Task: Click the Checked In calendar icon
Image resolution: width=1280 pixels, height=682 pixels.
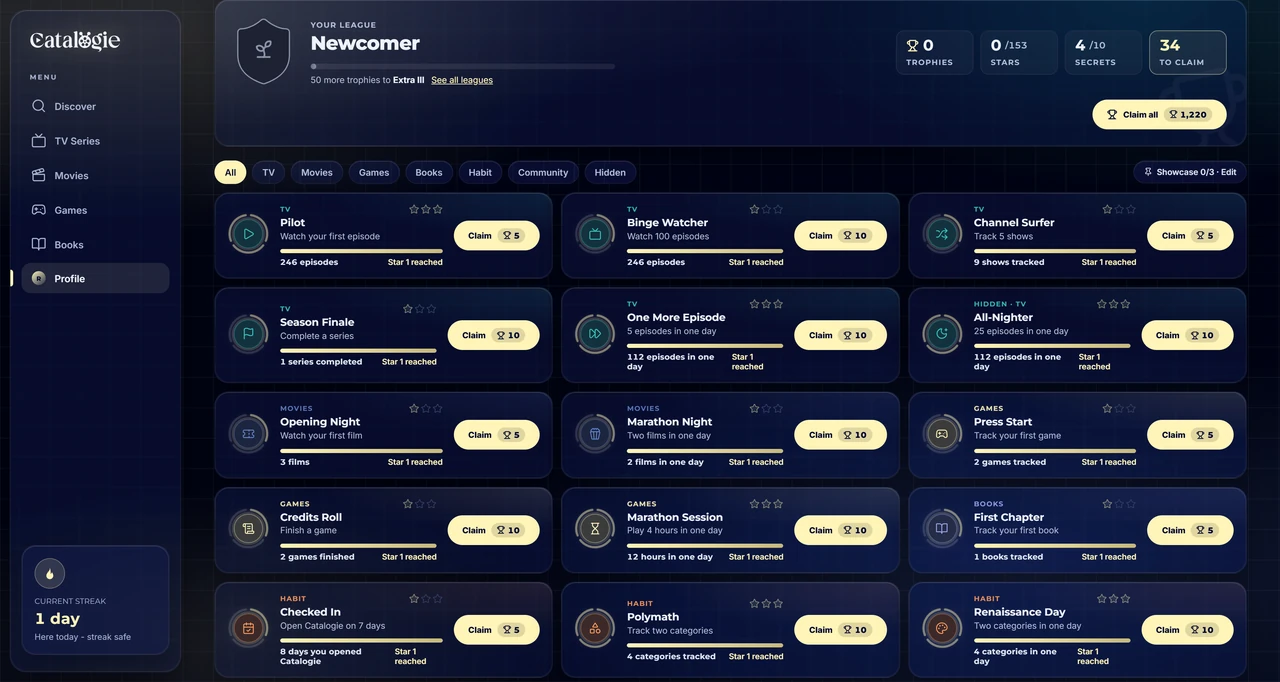Action: [248, 629]
